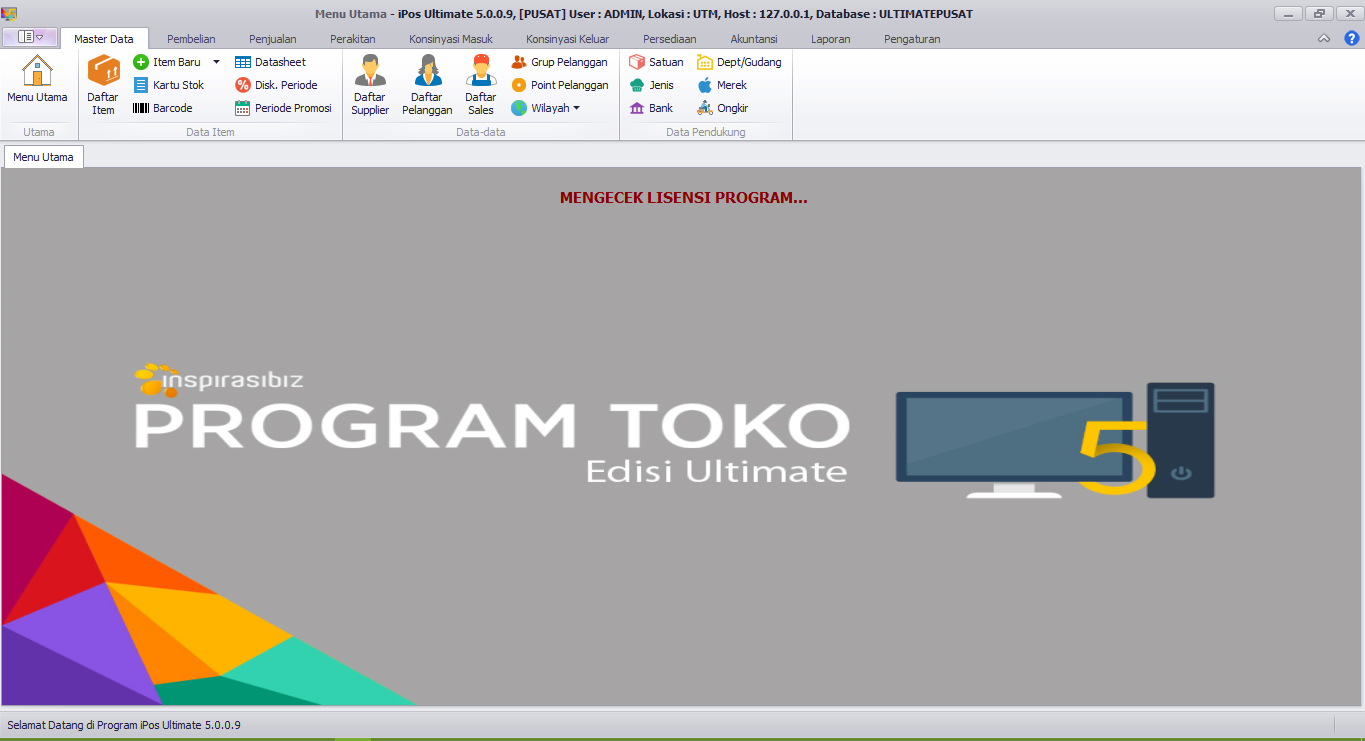Switch to the Akuntansi tab

753,38
